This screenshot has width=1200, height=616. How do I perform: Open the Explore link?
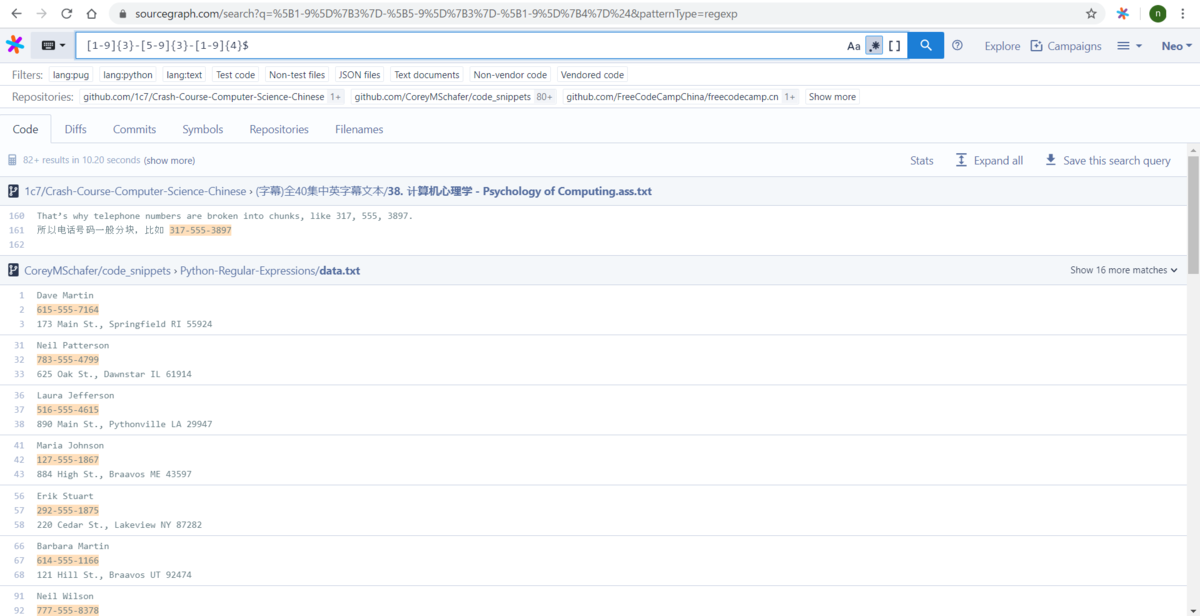pyautogui.click(x=1002, y=46)
